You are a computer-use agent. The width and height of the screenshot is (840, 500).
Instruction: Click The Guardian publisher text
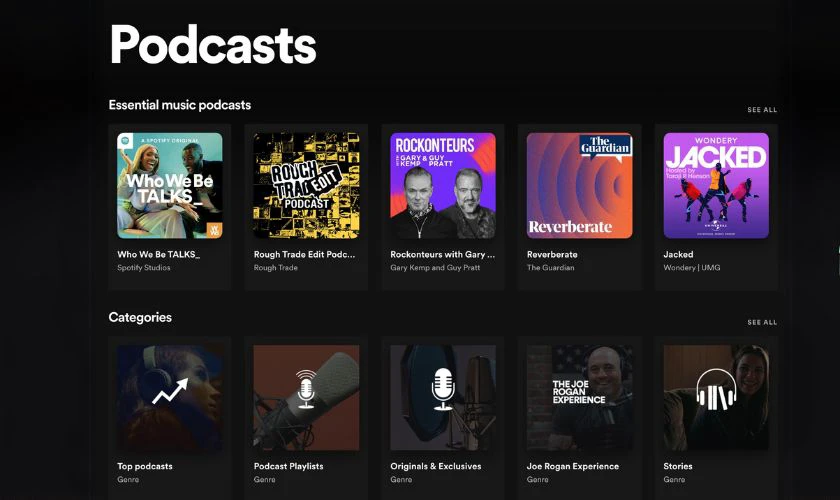(x=550, y=267)
